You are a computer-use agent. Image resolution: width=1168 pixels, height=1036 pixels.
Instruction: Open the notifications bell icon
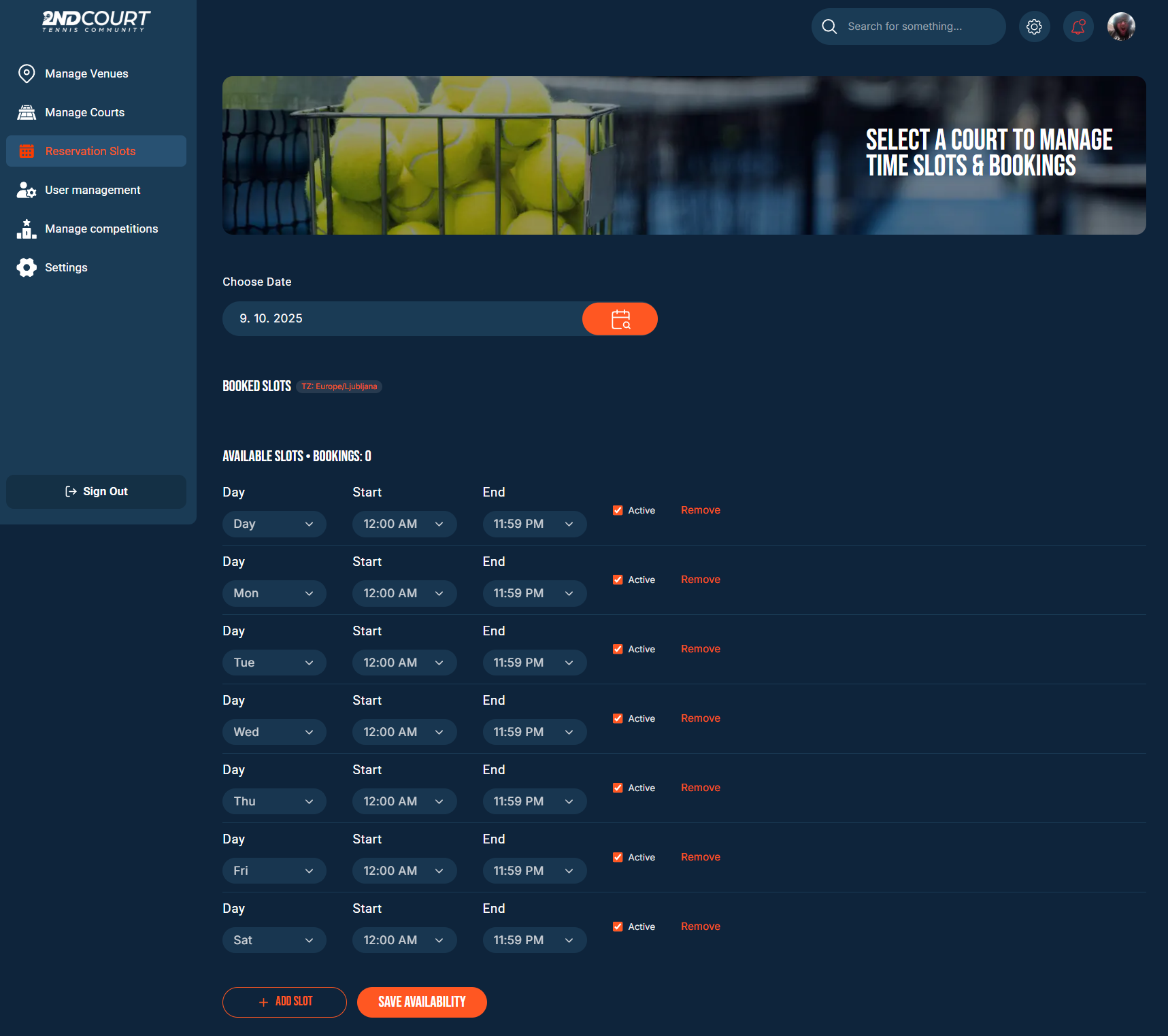[1078, 27]
